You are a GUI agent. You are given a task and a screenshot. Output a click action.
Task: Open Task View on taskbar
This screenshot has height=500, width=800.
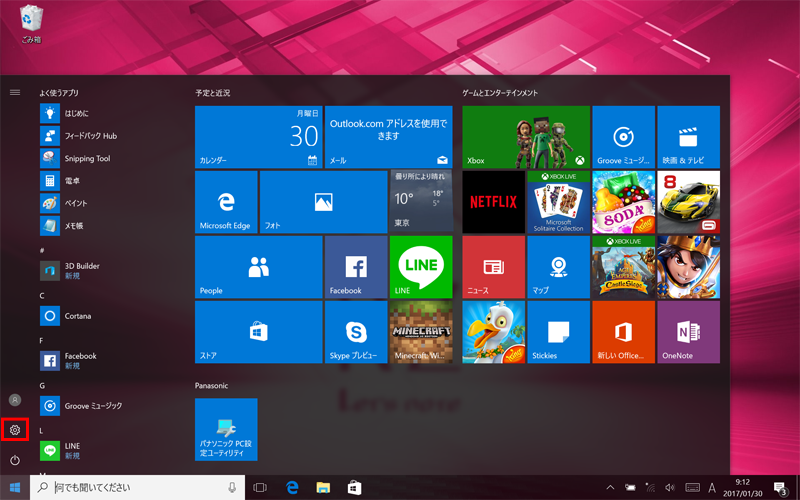point(260,488)
